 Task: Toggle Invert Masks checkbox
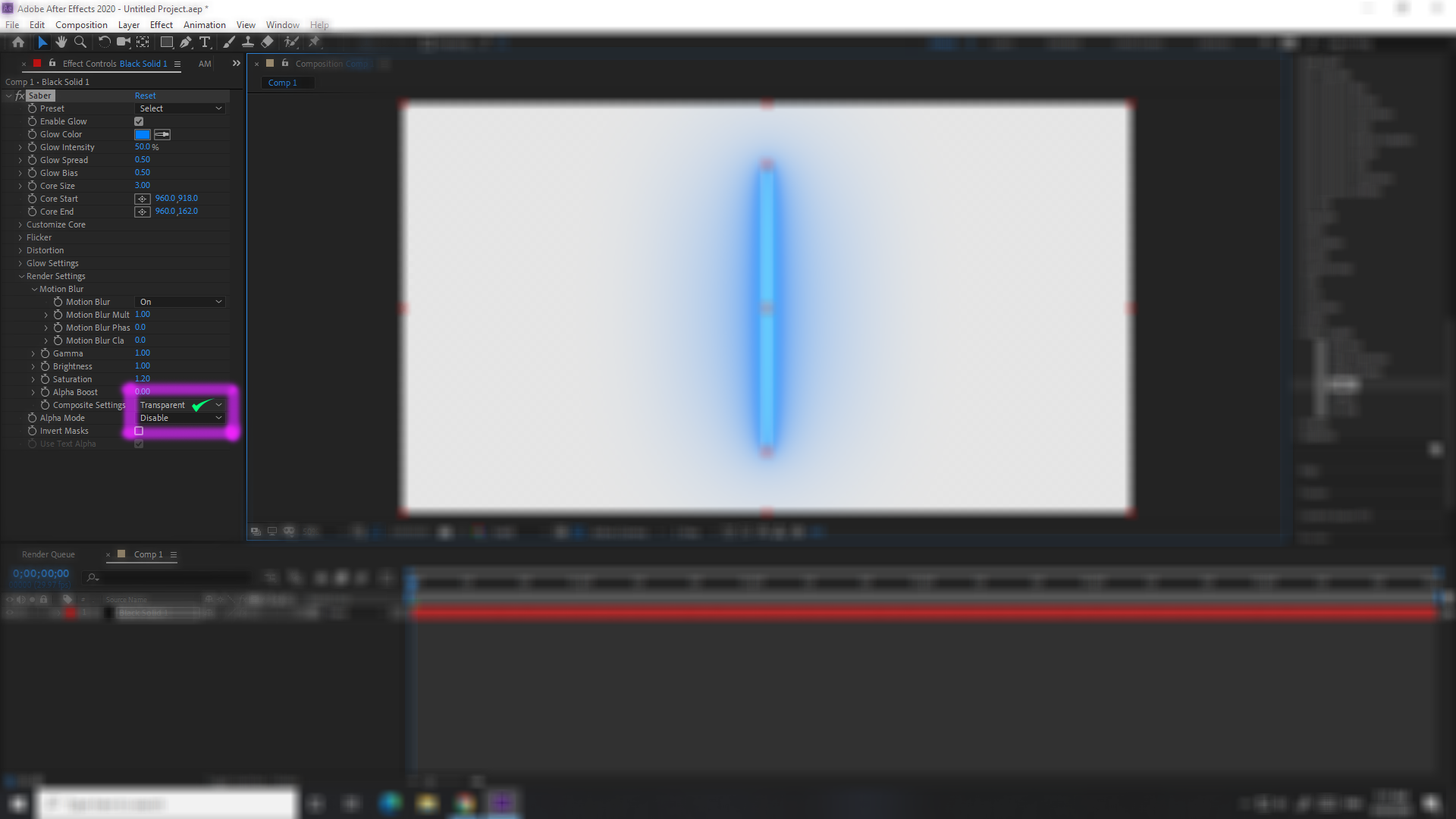click(140, 431)
